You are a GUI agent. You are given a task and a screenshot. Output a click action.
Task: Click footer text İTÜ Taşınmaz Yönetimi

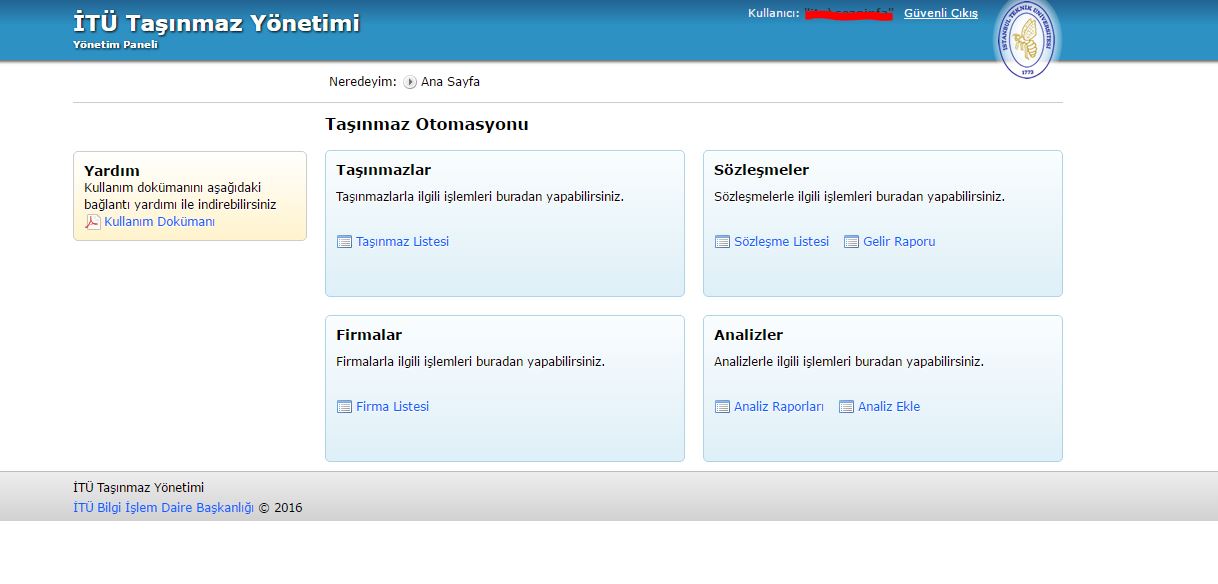(138, 488)
